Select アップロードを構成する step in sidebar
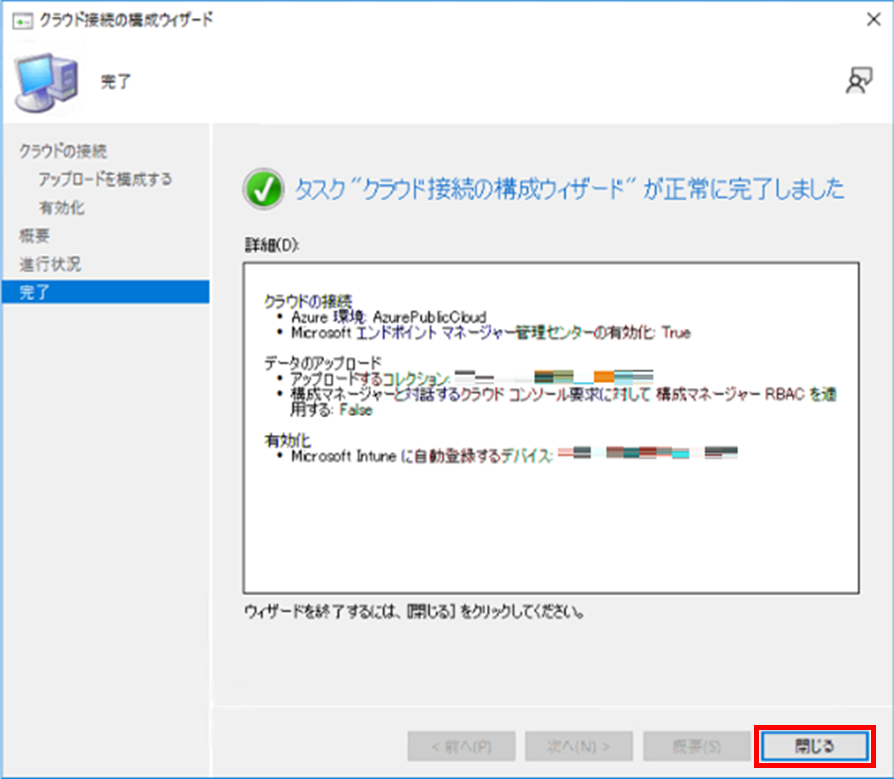Viewport: 894px width, 779px height. click(105, 179)
